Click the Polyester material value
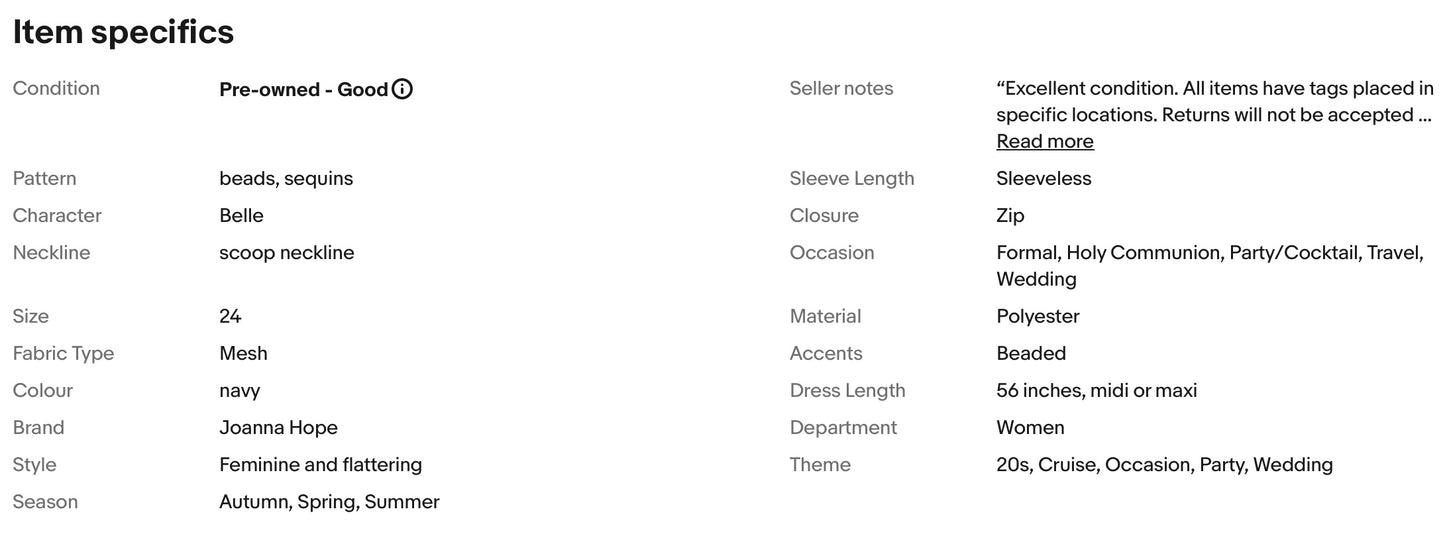Viewport: 1445px width, 550px height. coord(1038,317)
